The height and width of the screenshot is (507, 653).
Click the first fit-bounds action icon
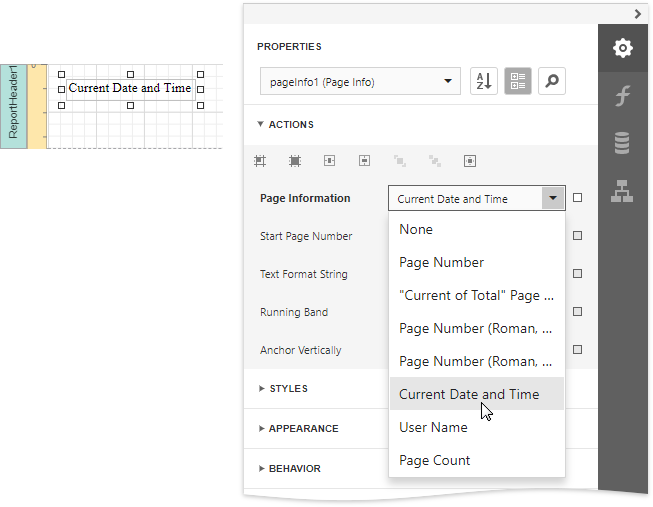(x=260, y=160)
